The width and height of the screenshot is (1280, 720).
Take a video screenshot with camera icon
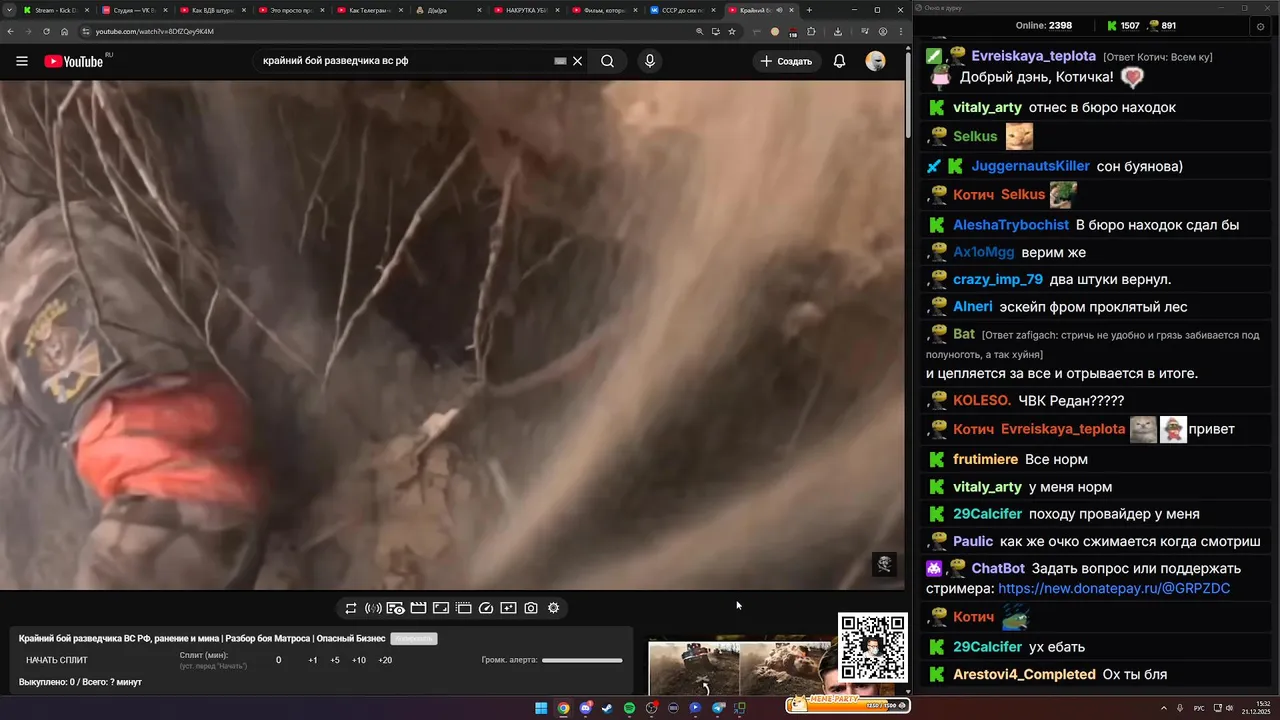pos(531,608)
